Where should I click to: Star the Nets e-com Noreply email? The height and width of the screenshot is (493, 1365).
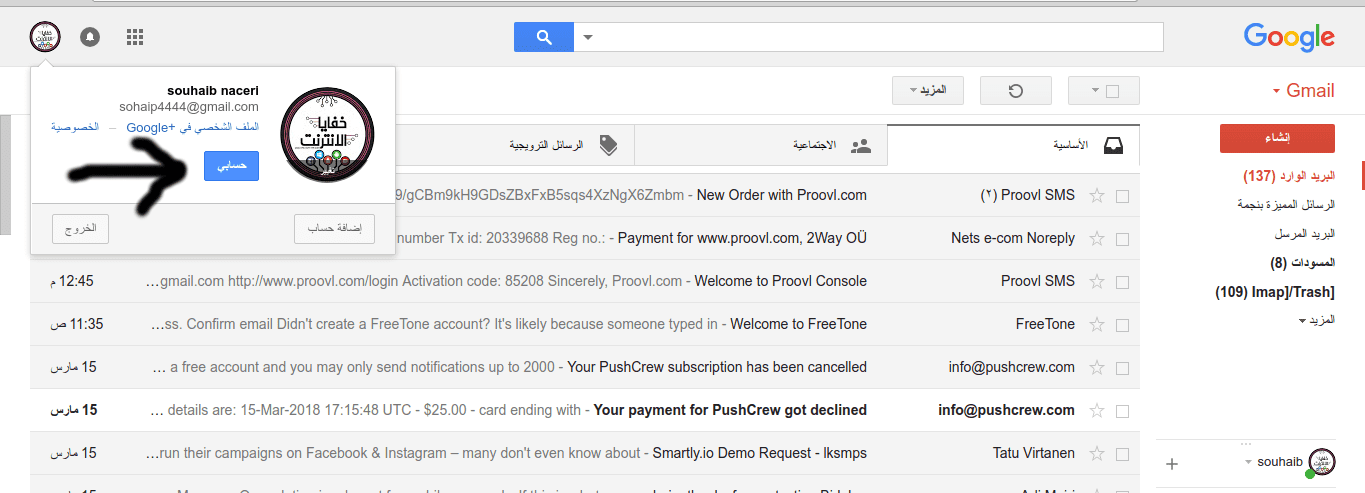(1097, 238)
